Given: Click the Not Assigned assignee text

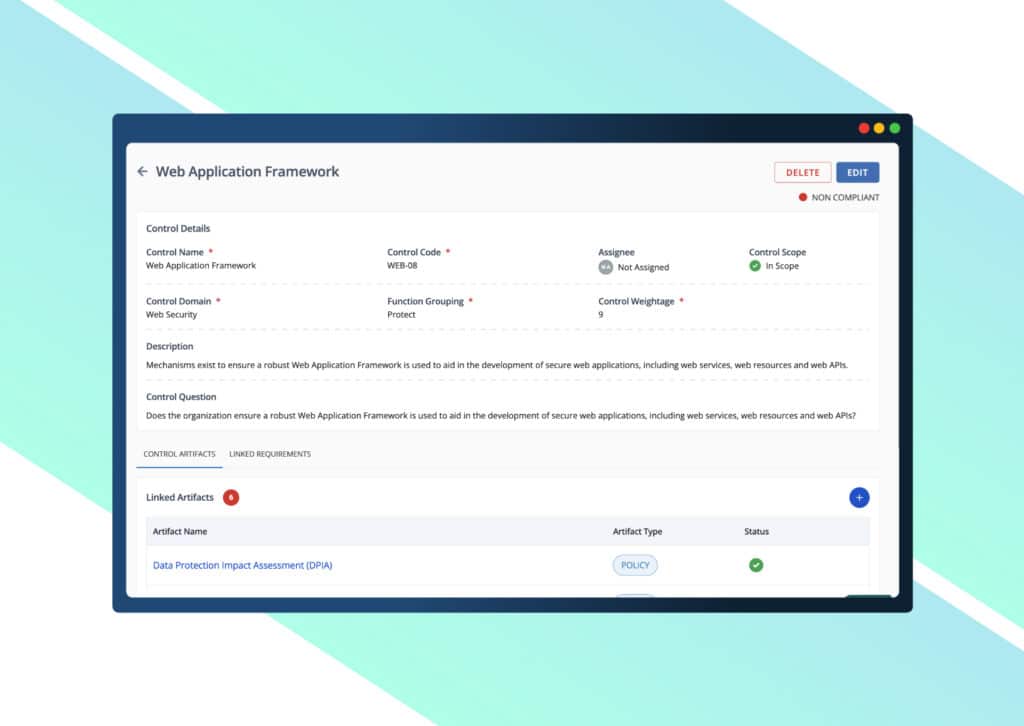Looking at the screenshot, I should tap(643, 267).
